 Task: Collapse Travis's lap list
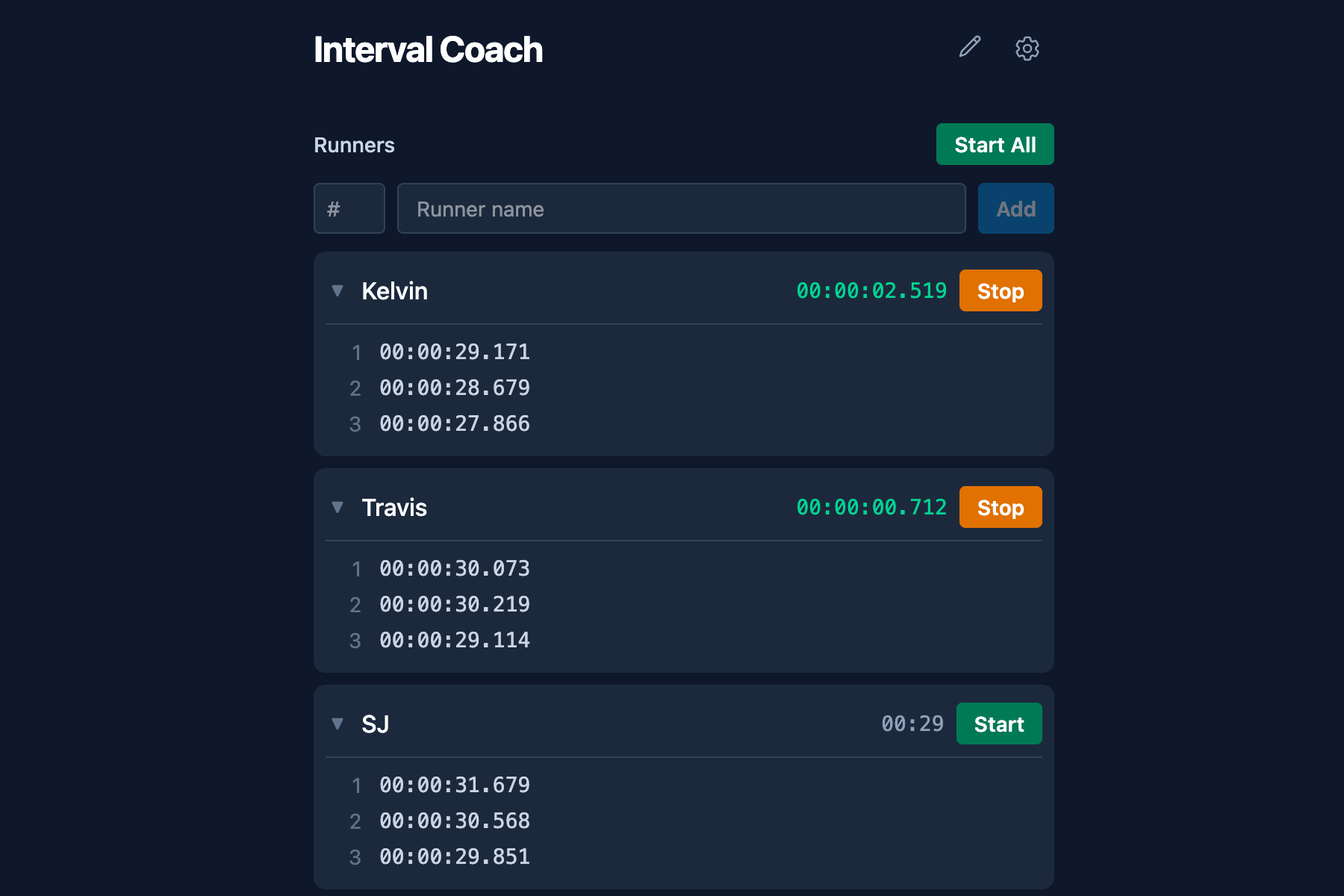pyautogui.click(x=337, y=507)
